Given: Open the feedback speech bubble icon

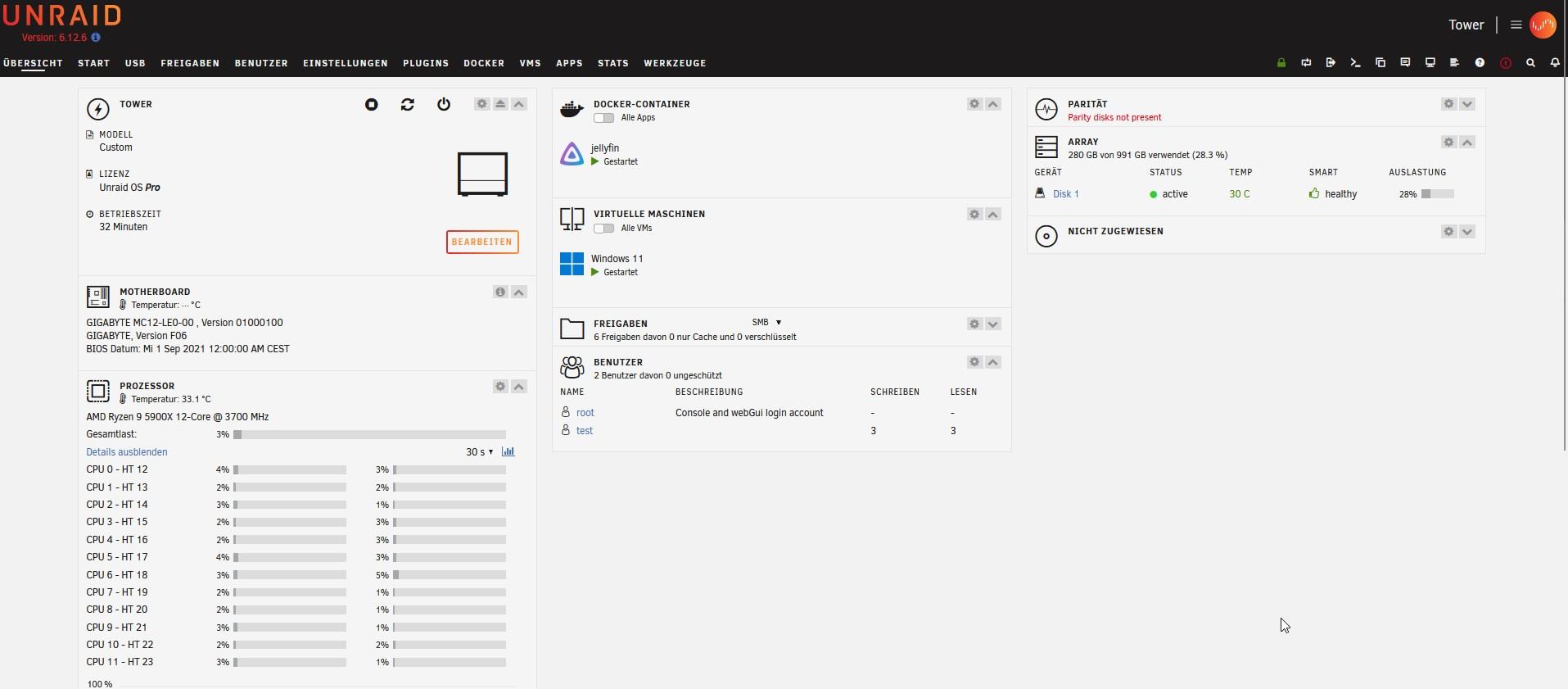Looking at the screenshot, I should 1405,63.
